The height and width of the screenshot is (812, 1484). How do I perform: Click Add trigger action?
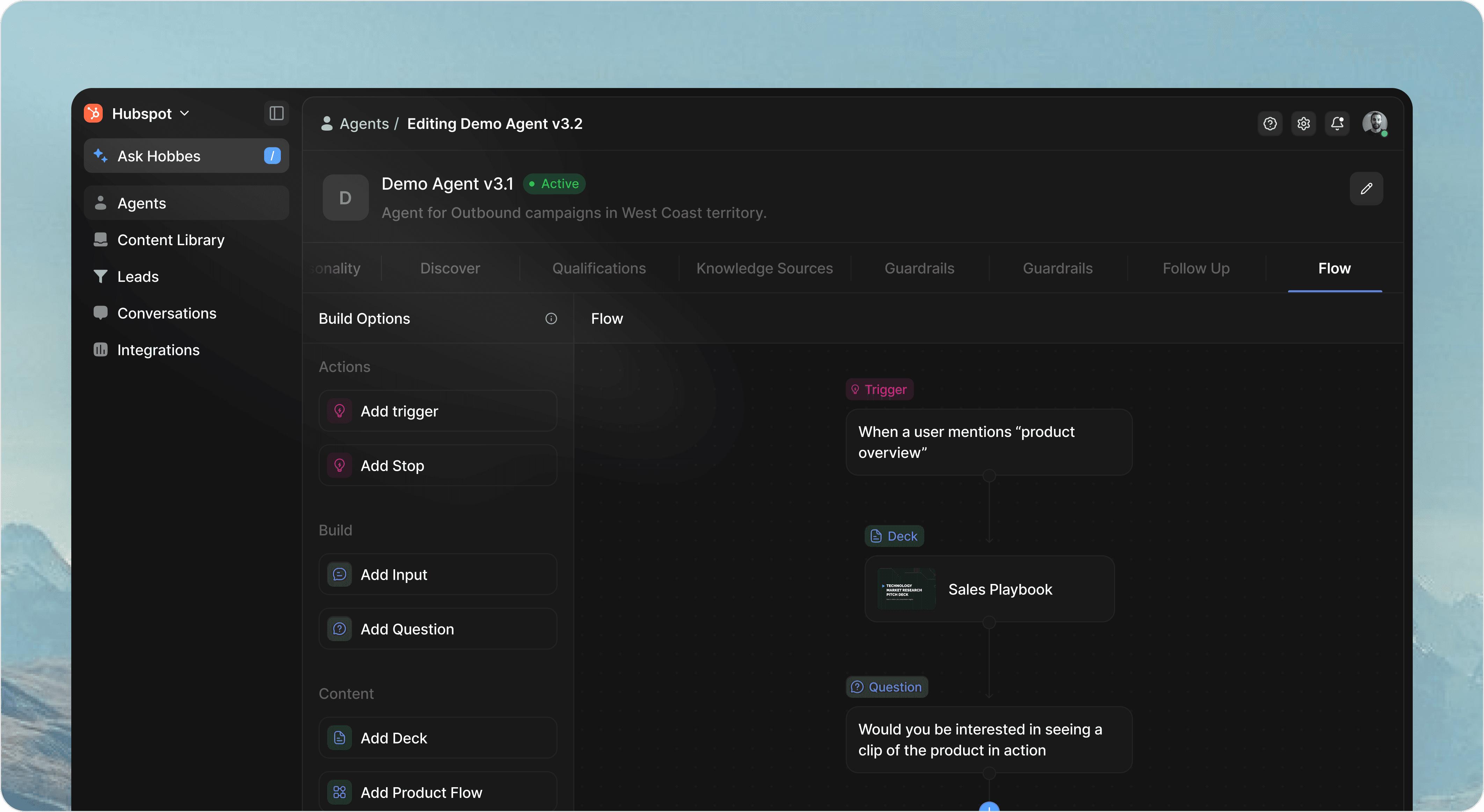437,411
